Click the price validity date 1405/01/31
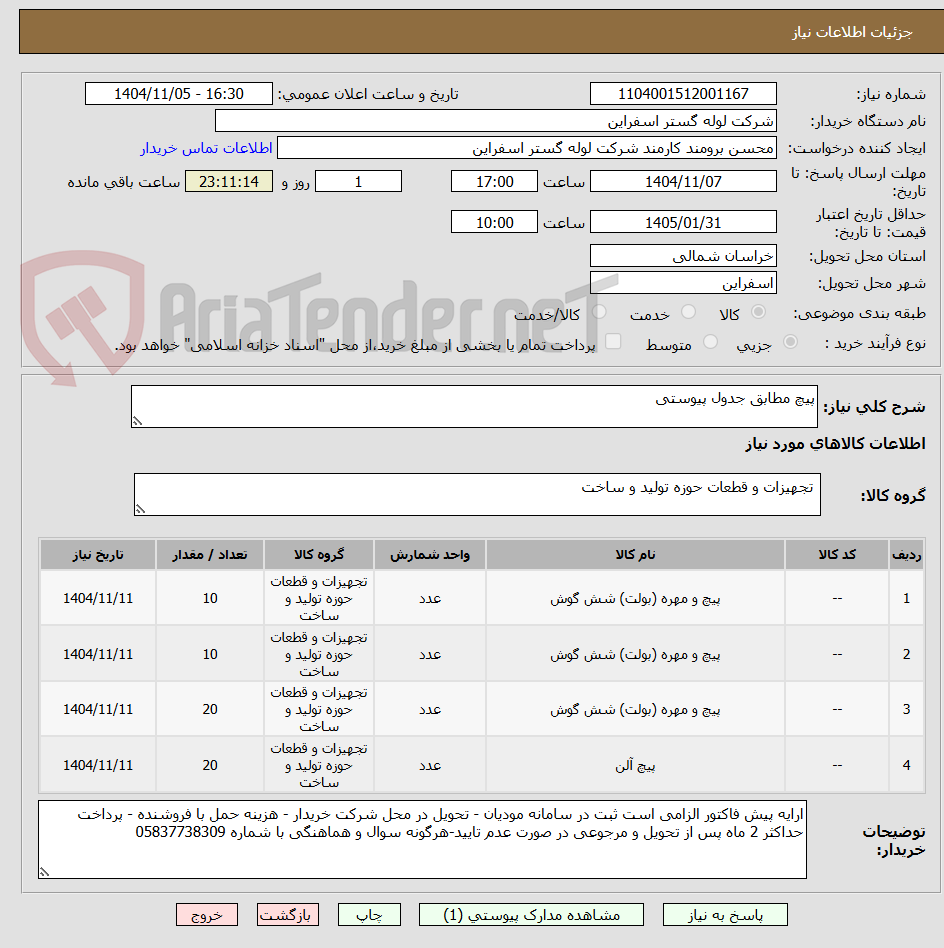Viewport: 944px width, 948px height. tap(683, 222)
